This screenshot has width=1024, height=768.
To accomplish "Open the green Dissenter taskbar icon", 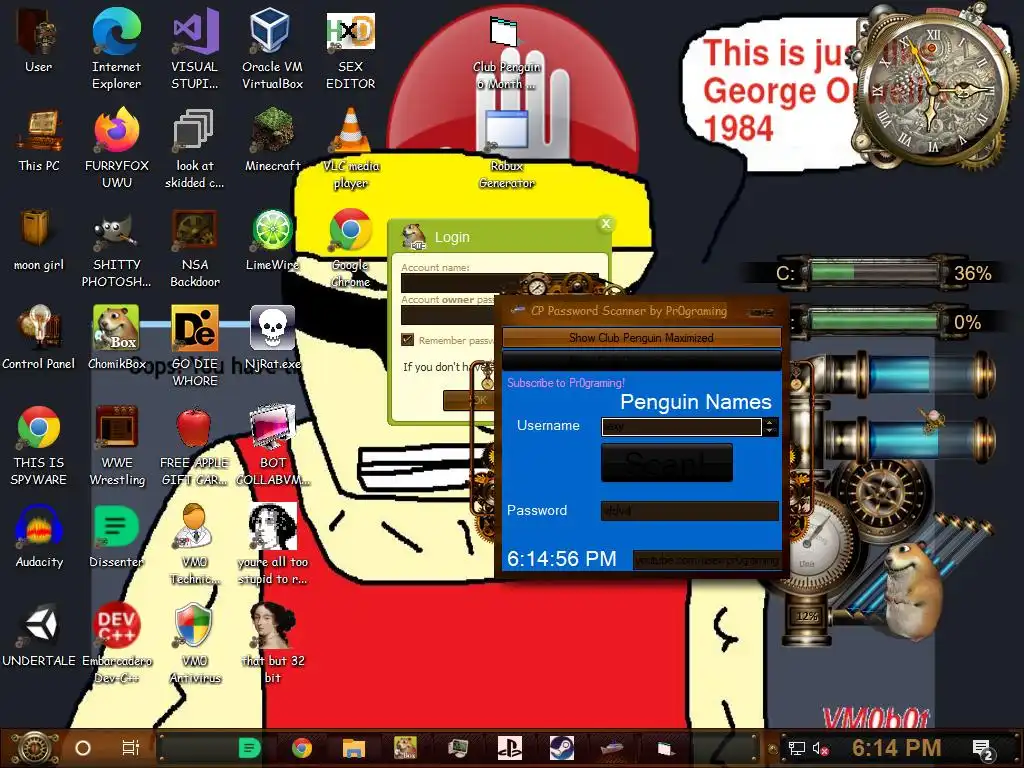I will pos(249,748).
